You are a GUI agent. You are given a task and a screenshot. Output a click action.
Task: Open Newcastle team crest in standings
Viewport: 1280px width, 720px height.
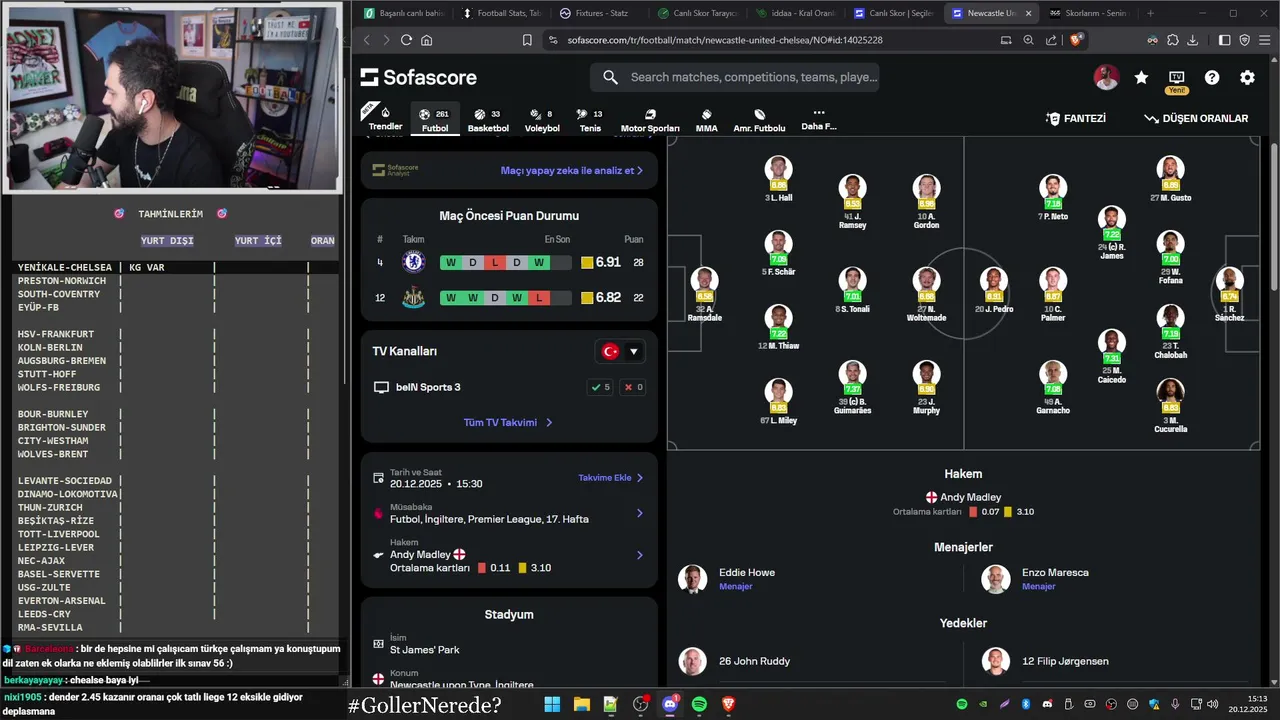tap(413, 297)
